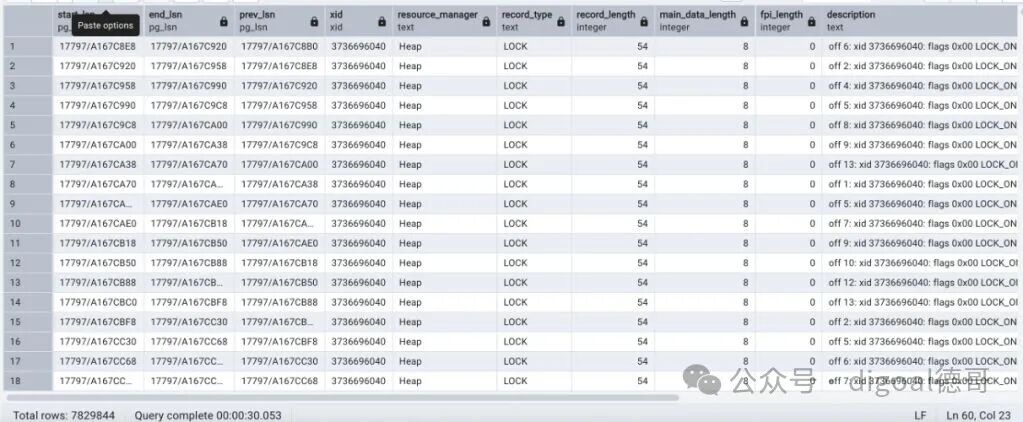Viewport: 1023px width, 422px height.
Task: Click start_lsn cell 17797/A167C990 in row 4
Action: (x=99, y=105)
